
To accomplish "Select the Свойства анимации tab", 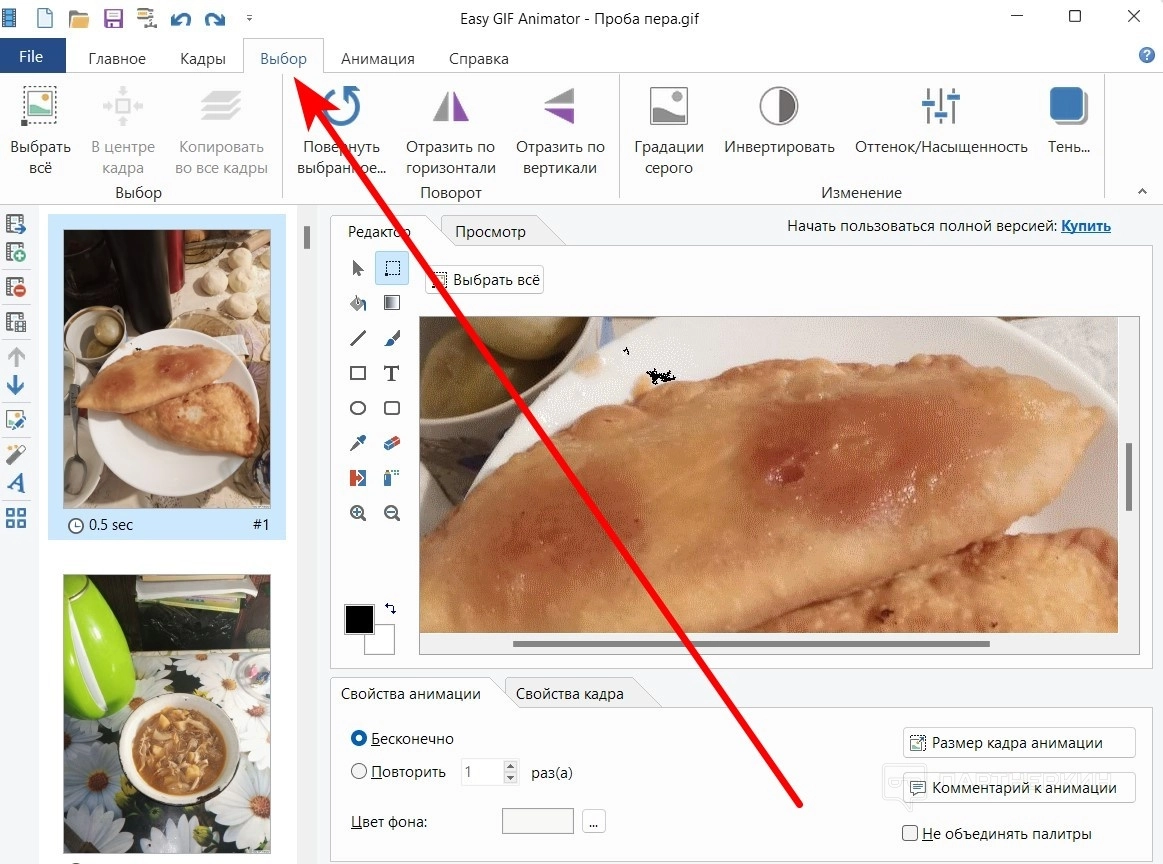I will [410, 693].
